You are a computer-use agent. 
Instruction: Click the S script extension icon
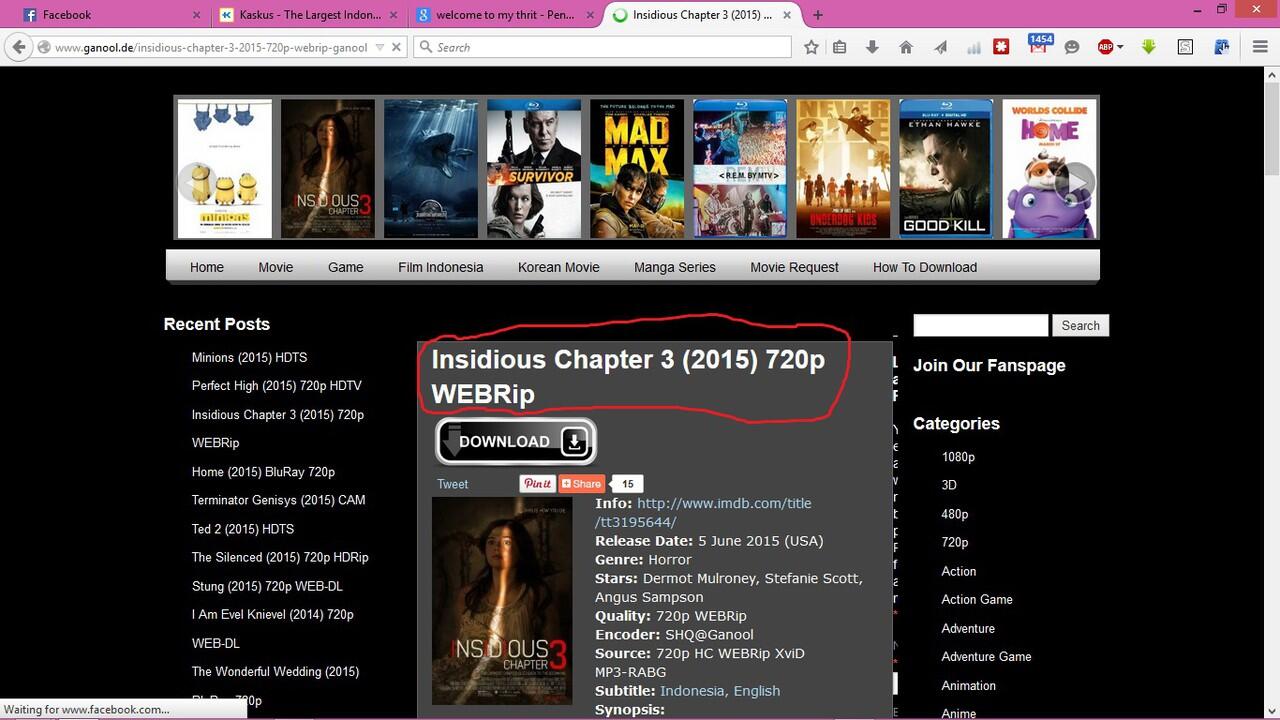tap(1185, 47)
